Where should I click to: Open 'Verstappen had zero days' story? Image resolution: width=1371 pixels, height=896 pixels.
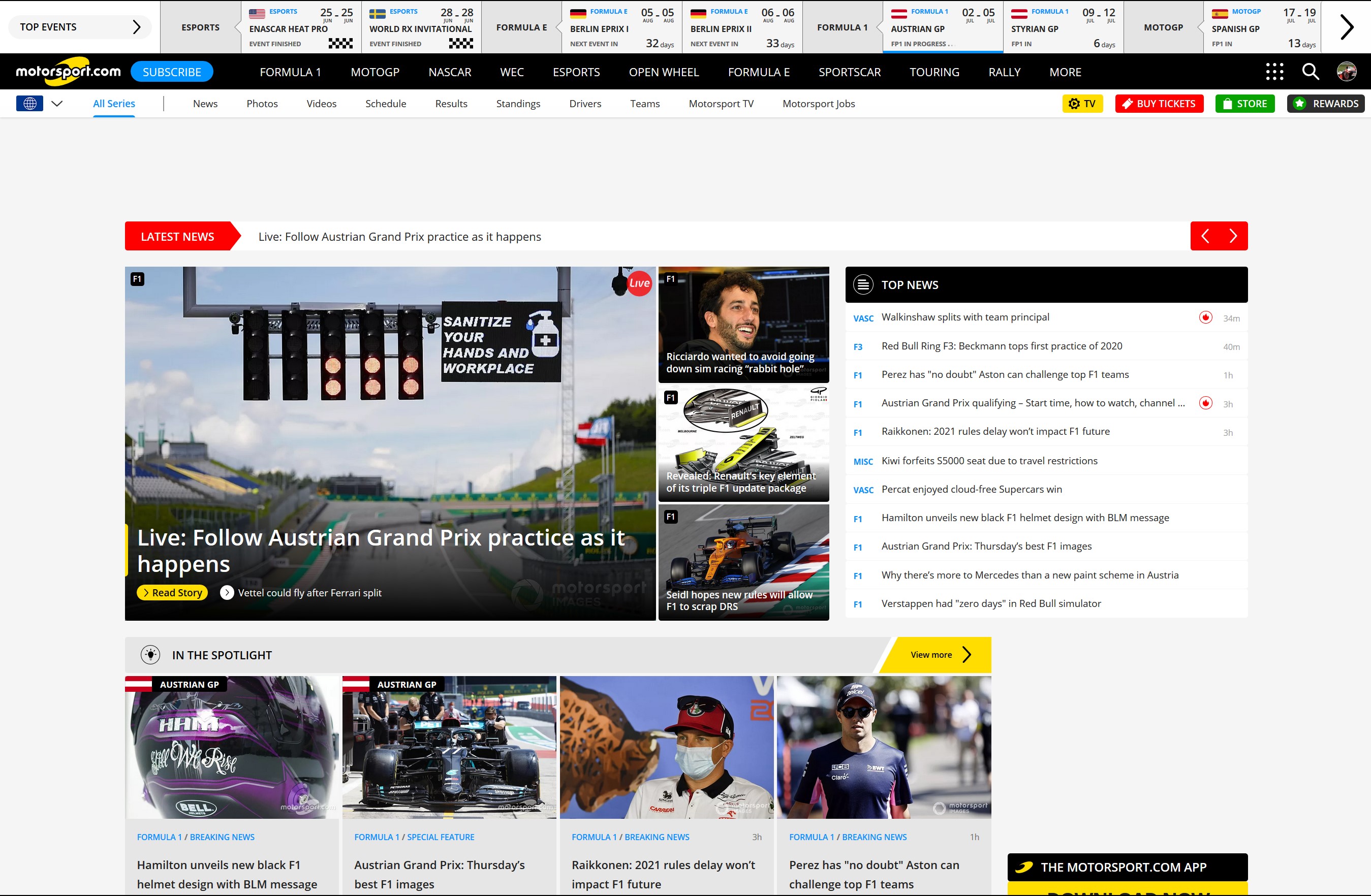(991, 603)
